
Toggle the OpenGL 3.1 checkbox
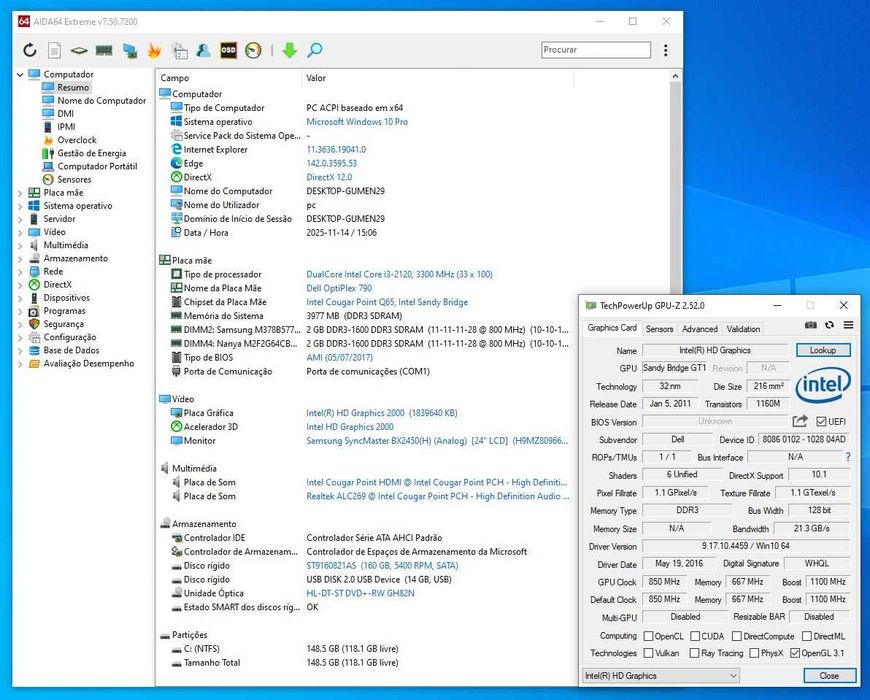[x=795, y=653]
